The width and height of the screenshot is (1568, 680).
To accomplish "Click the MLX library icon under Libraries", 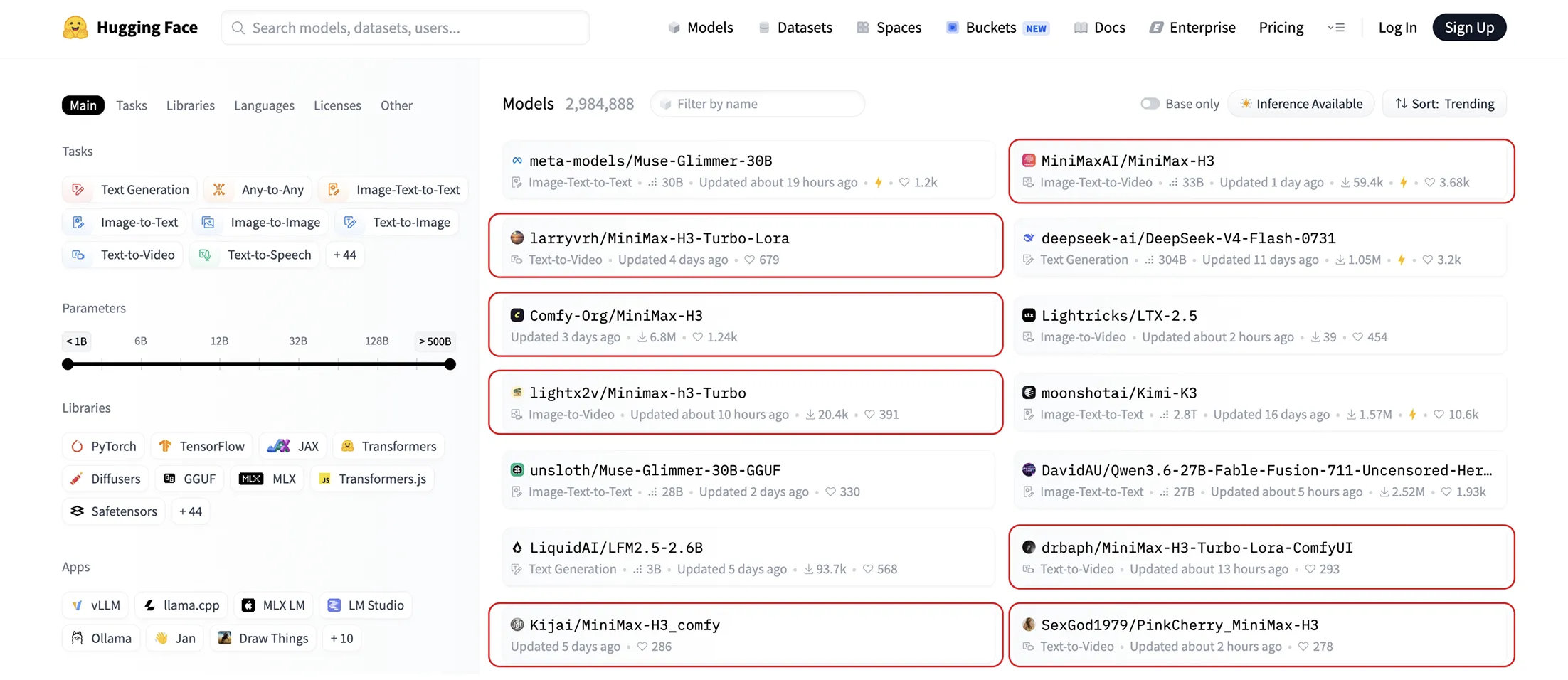I will click(x=251, y=479).
